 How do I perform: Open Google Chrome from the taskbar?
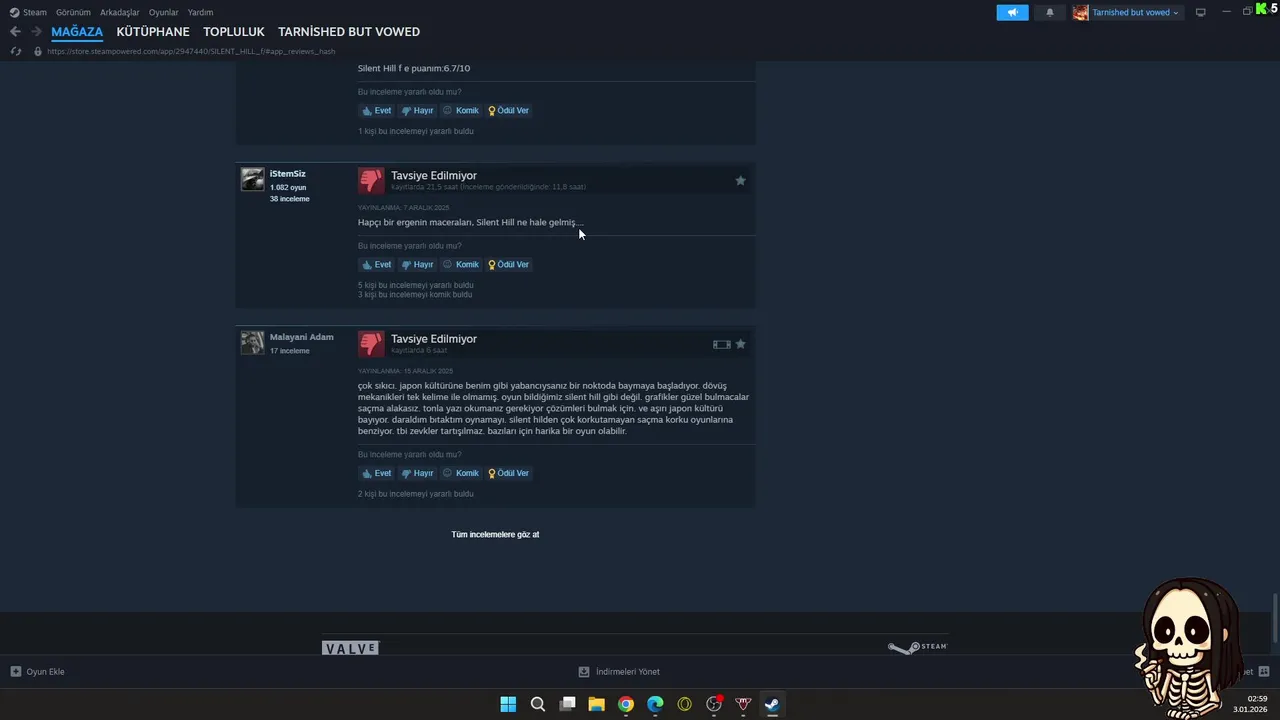pyautogui.click(x=626, y=704)
